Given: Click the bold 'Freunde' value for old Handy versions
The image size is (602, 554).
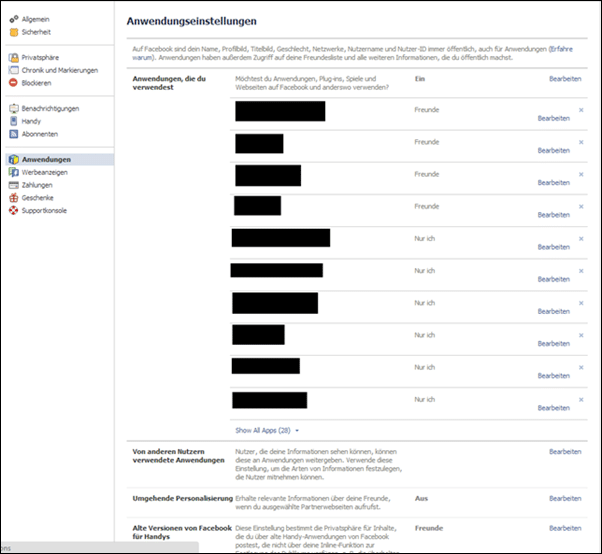Looking at the screenshot, I should tap(429, 528).
